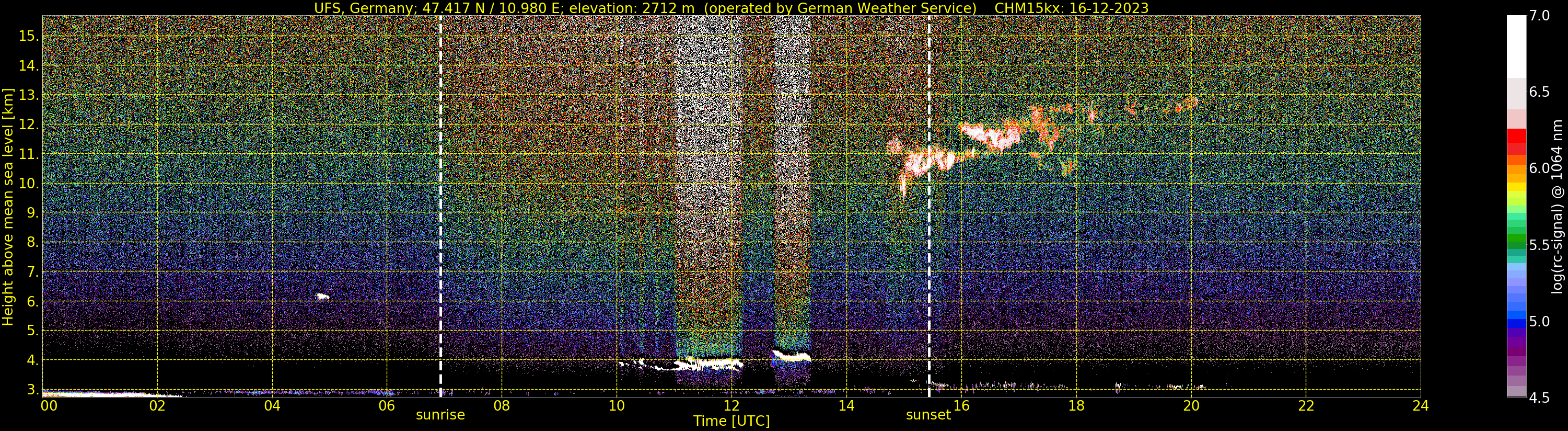Click the sunrise dashed vertical marker line
This screenshot has width=1568, height=431.
440,206
